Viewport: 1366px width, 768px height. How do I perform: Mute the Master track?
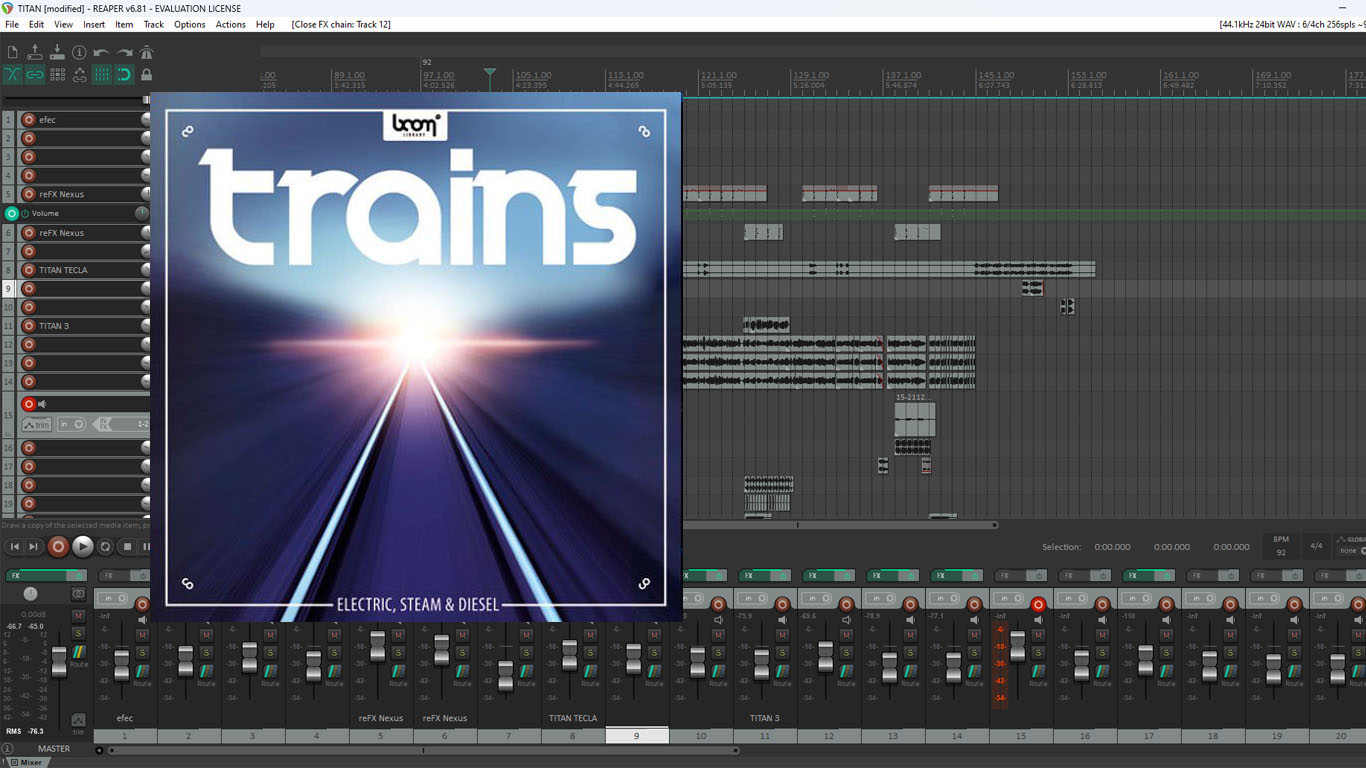tap(78, 617)
